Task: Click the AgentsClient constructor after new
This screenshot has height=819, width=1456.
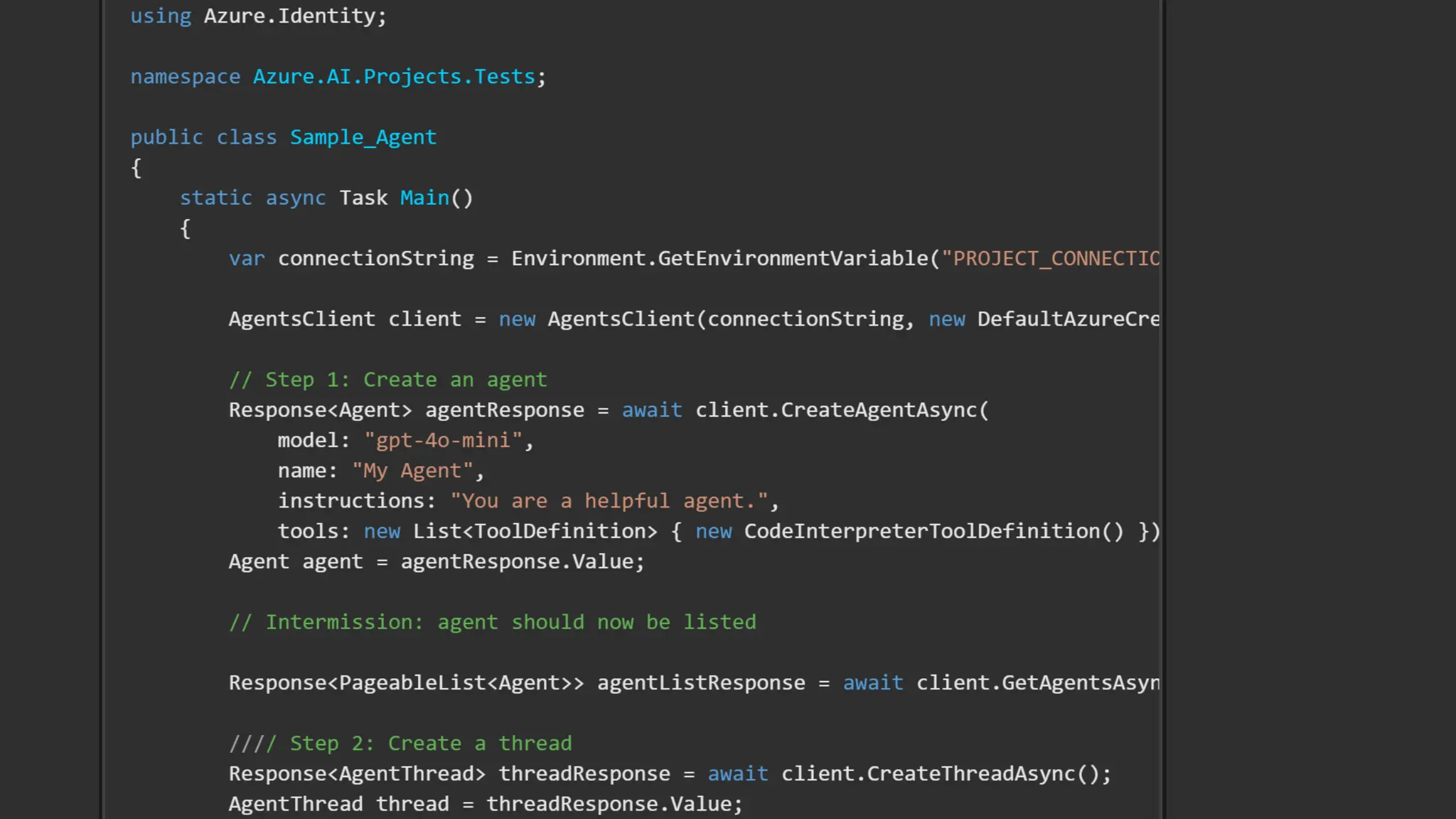Action: pos(621,319)
